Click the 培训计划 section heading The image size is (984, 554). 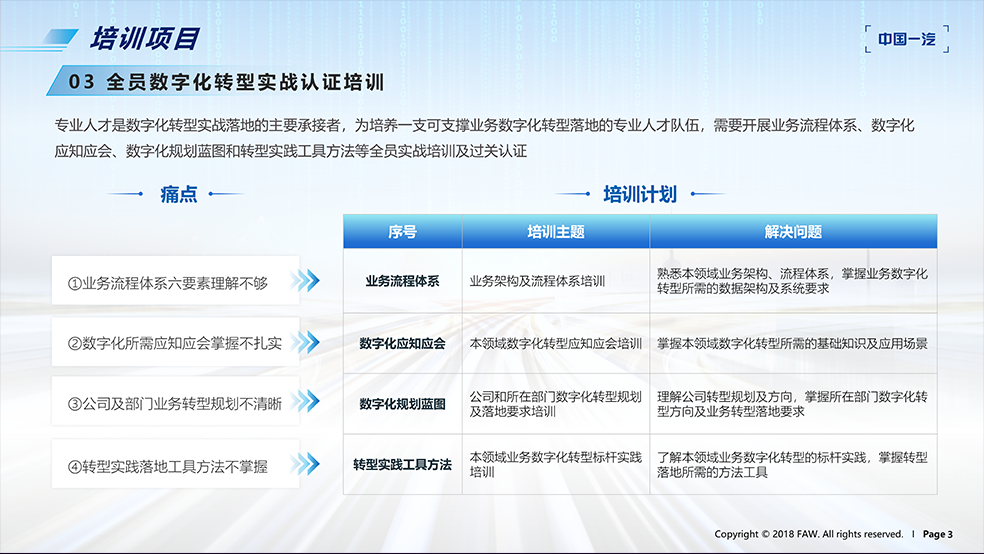[639, 194]
